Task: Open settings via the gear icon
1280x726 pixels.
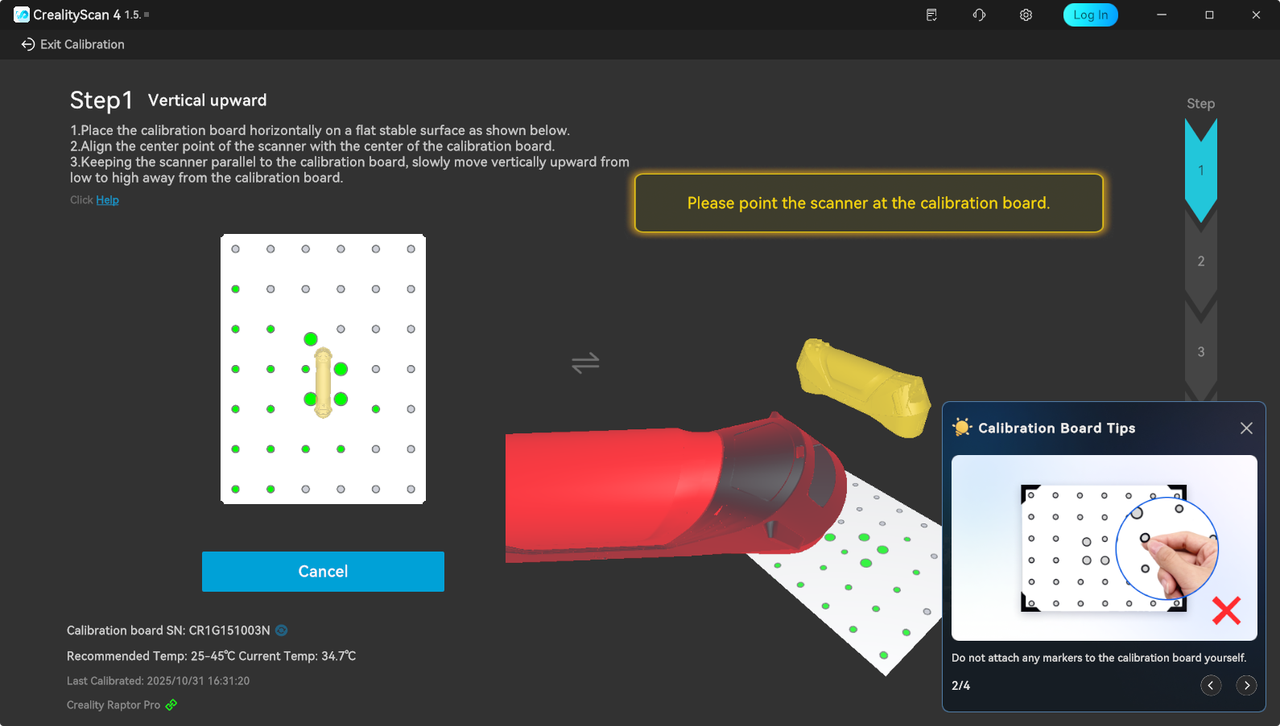Action: (x=1025, y=15)
